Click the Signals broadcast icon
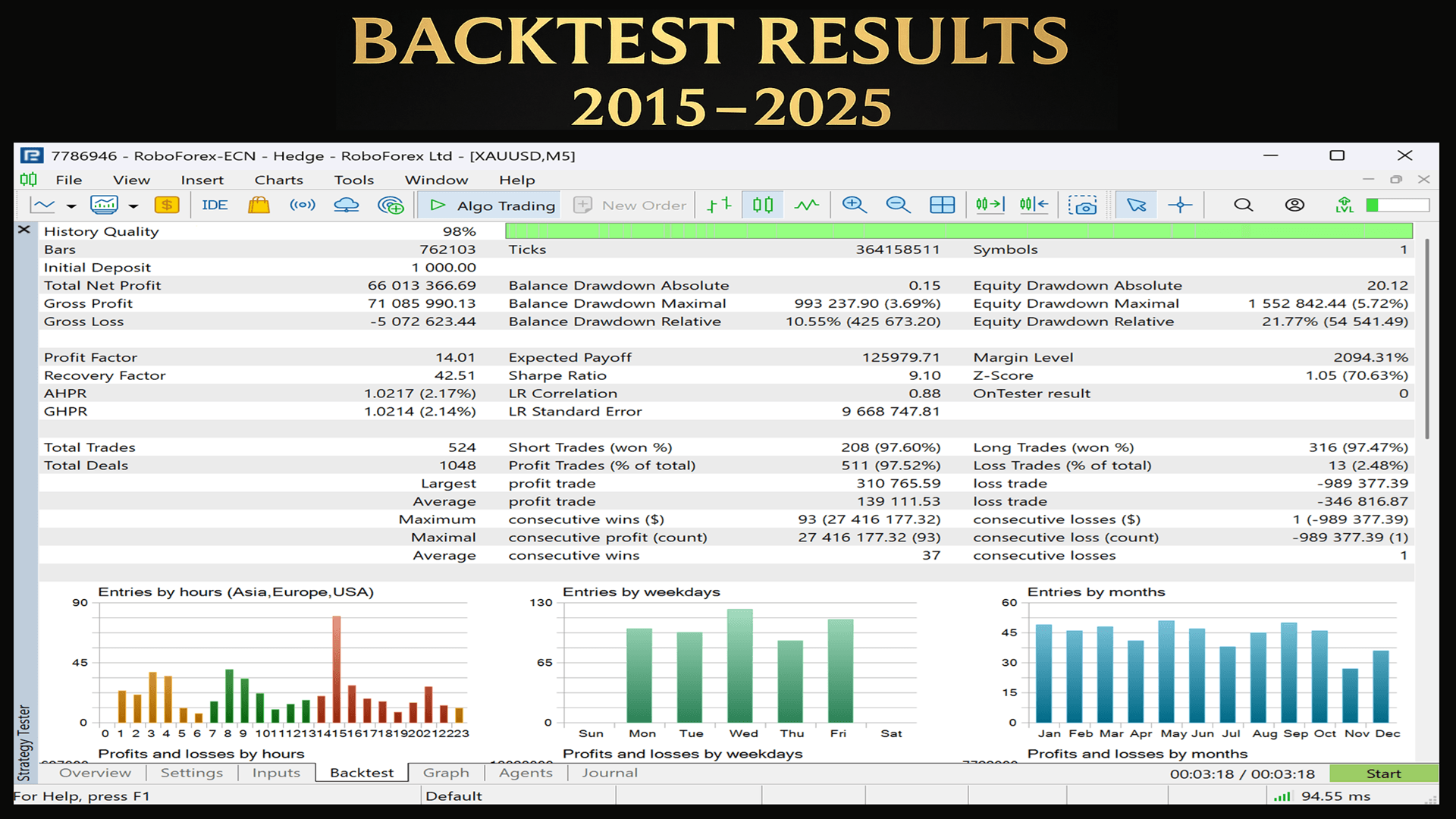This screenshot has width=1456, height=819. click(x=303, y=205)
